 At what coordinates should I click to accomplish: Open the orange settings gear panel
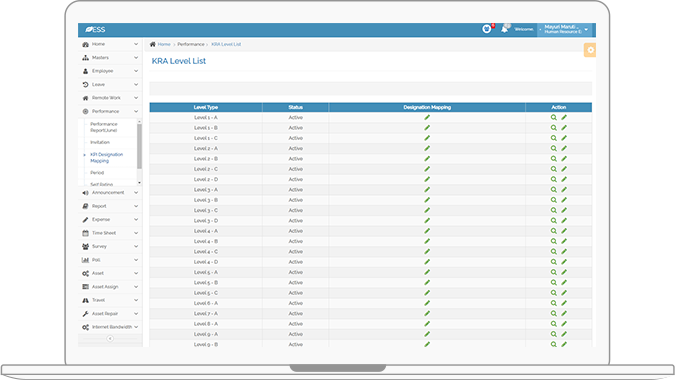(x=590, y=50)
